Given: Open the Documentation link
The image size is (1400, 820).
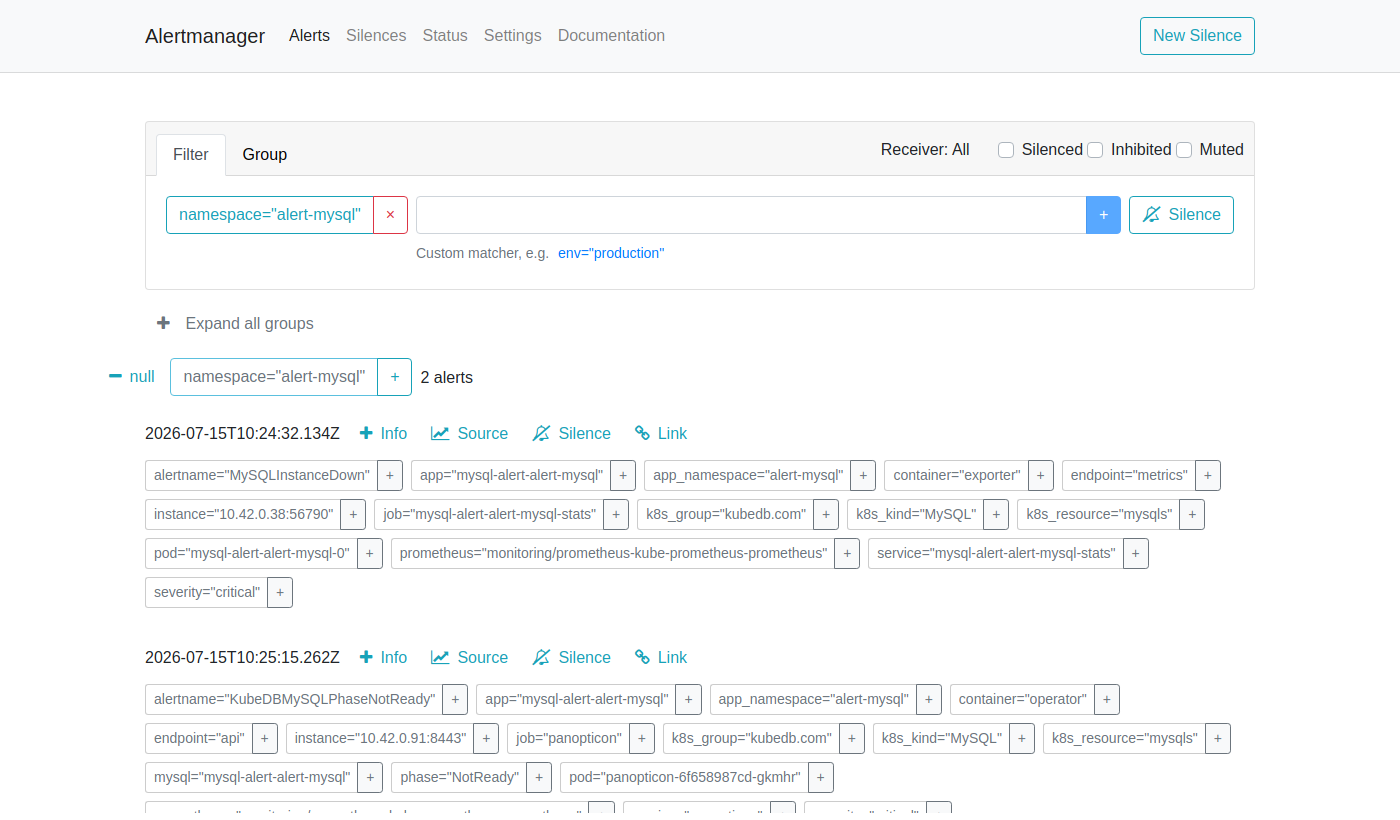Looking at the screenshot, I should (611, 35).
